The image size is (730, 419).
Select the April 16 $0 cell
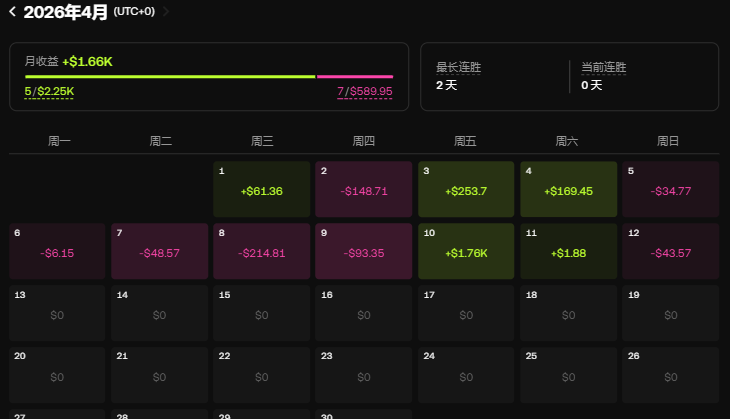364,313
